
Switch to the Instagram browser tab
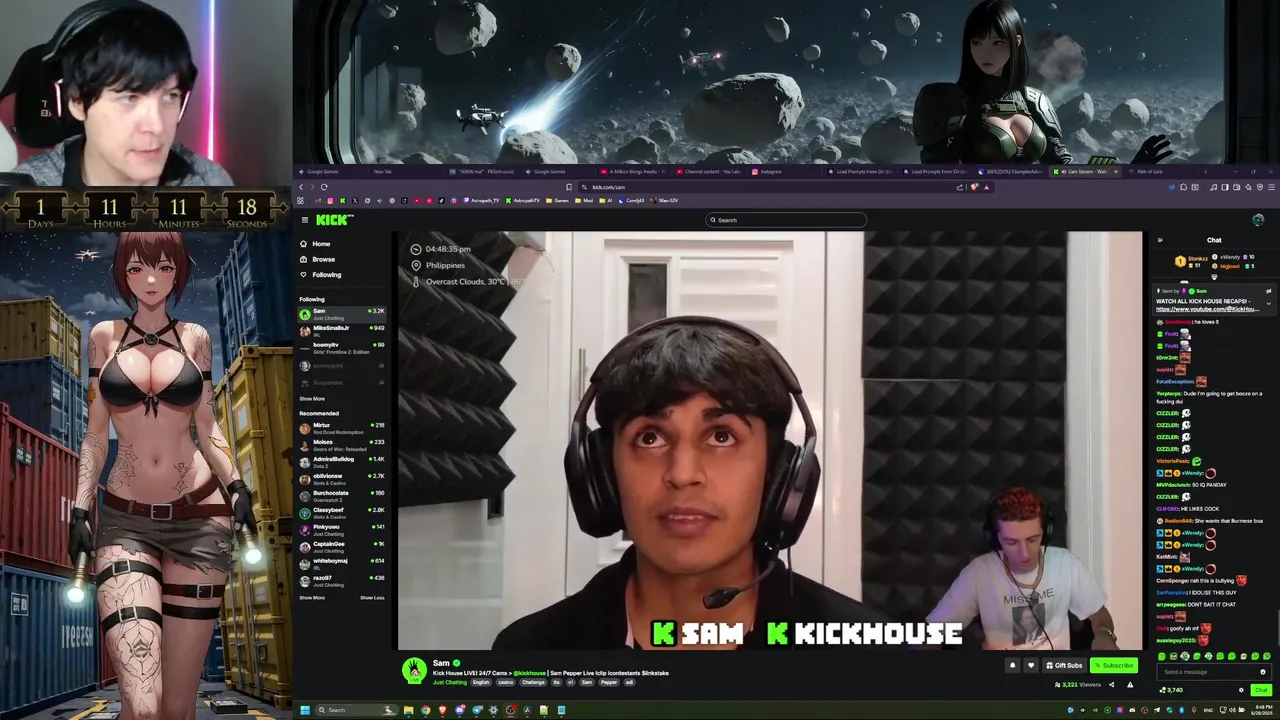coord(786,171)
